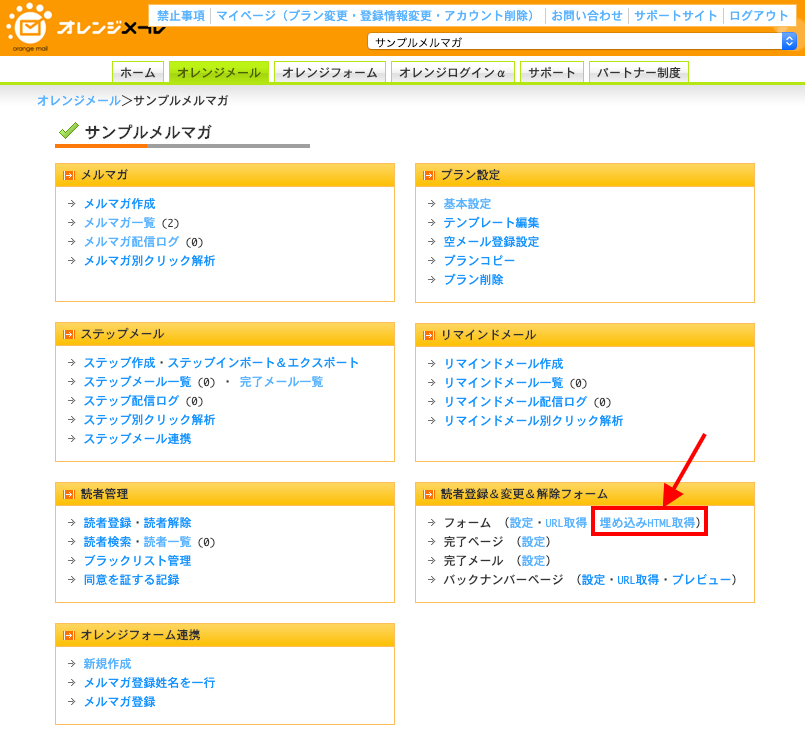Open テンプレート編集
Screen dimensions: 805x743
[x=491, y=223]
